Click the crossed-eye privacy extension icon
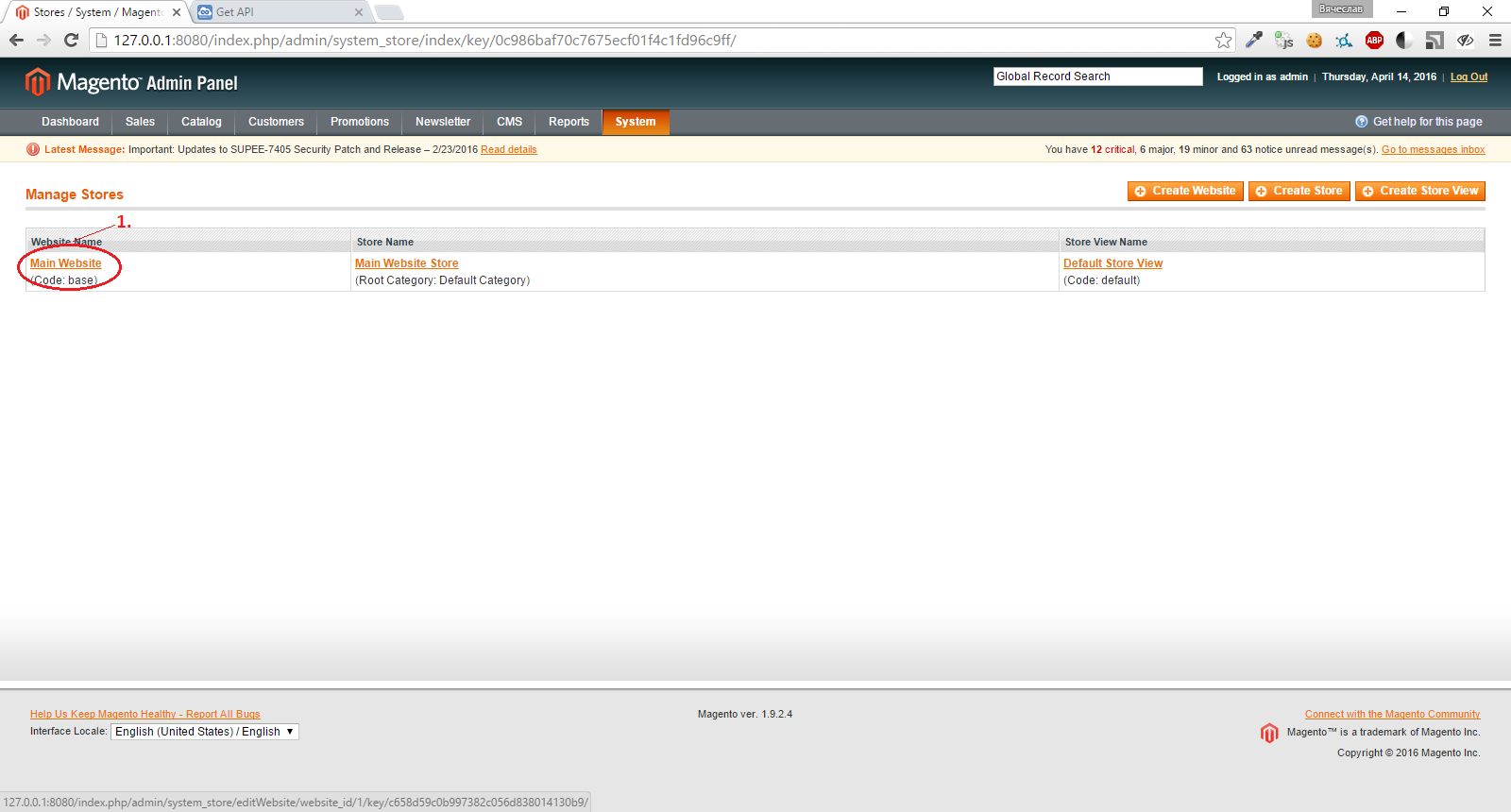Screen dimensions: 1511x812 [x=1465, y=40]
